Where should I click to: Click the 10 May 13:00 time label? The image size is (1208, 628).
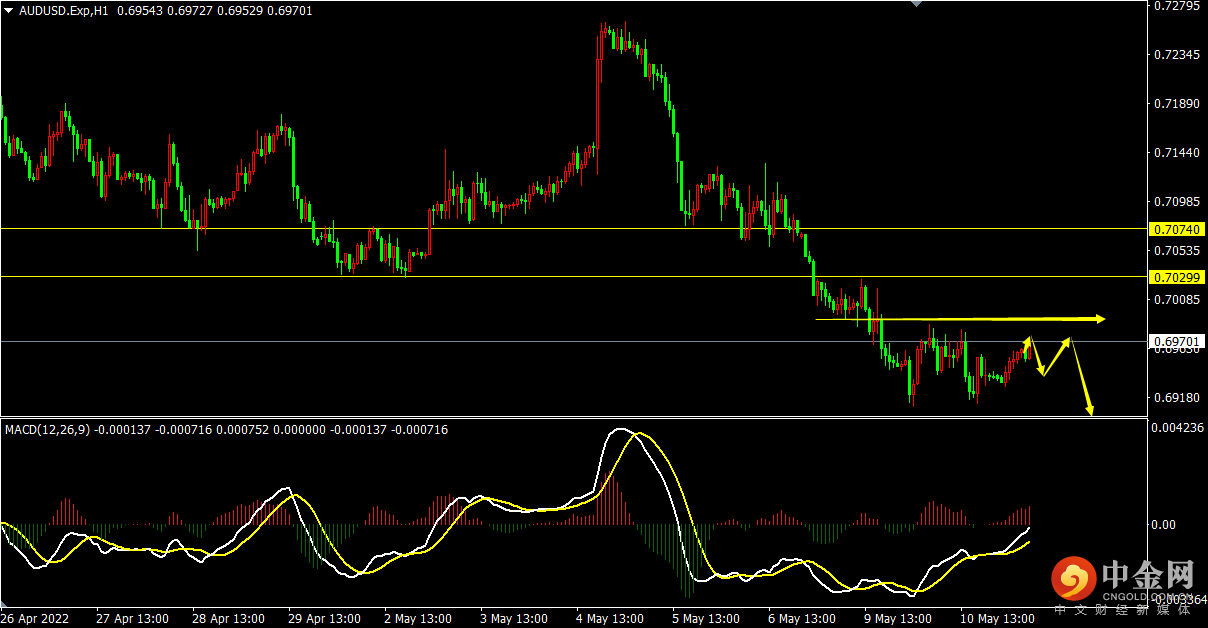[x=997, y=618]
